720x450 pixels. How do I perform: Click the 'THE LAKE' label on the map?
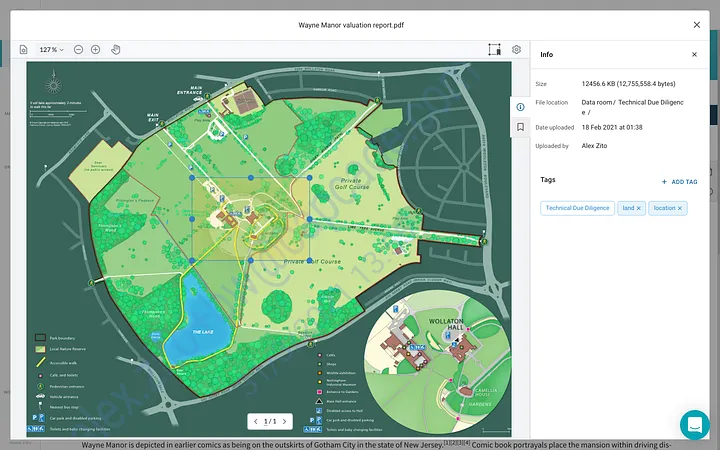tap(202, 332)
